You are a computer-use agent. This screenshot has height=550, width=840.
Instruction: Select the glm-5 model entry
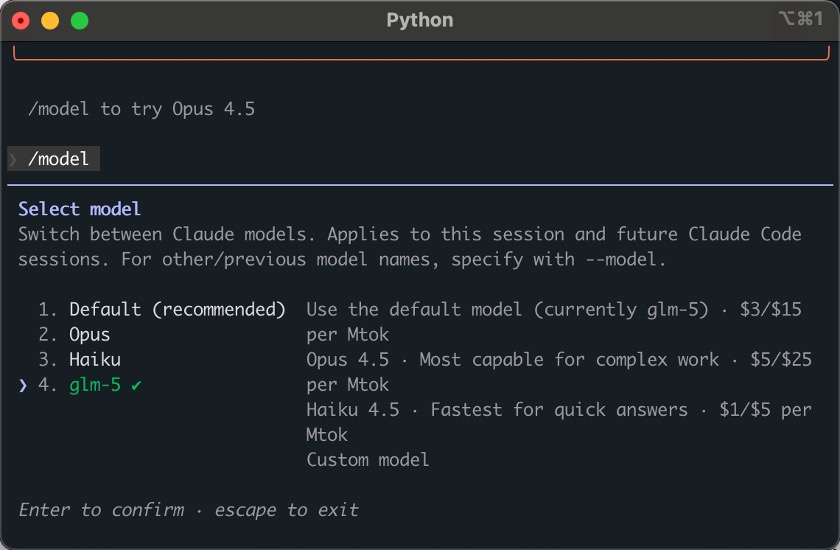click(95, 385)
